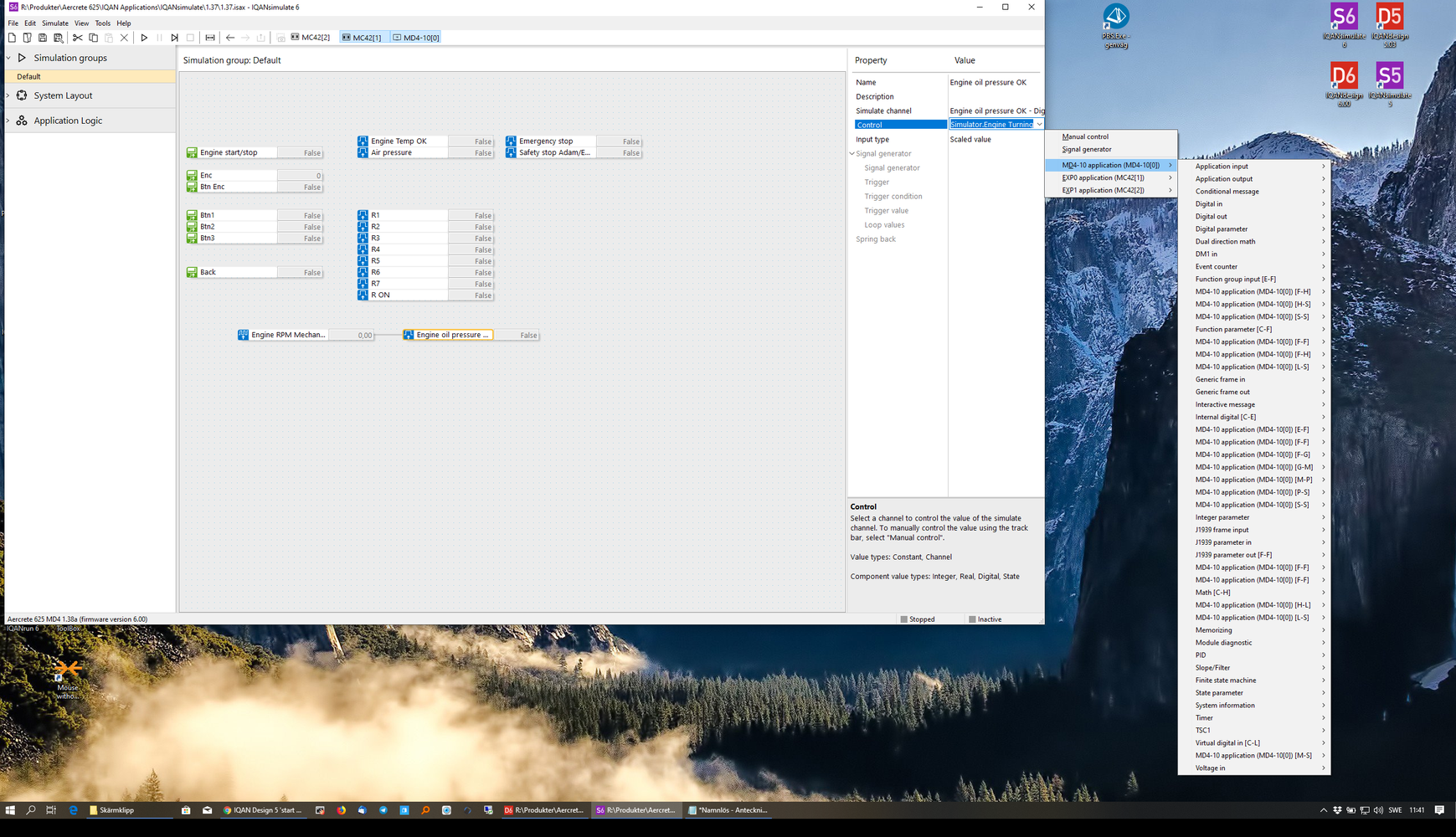The width and height of the screenshot is (1456, 837).
Task: Open the Application input submenu
Action: (x=1254, y=167)
